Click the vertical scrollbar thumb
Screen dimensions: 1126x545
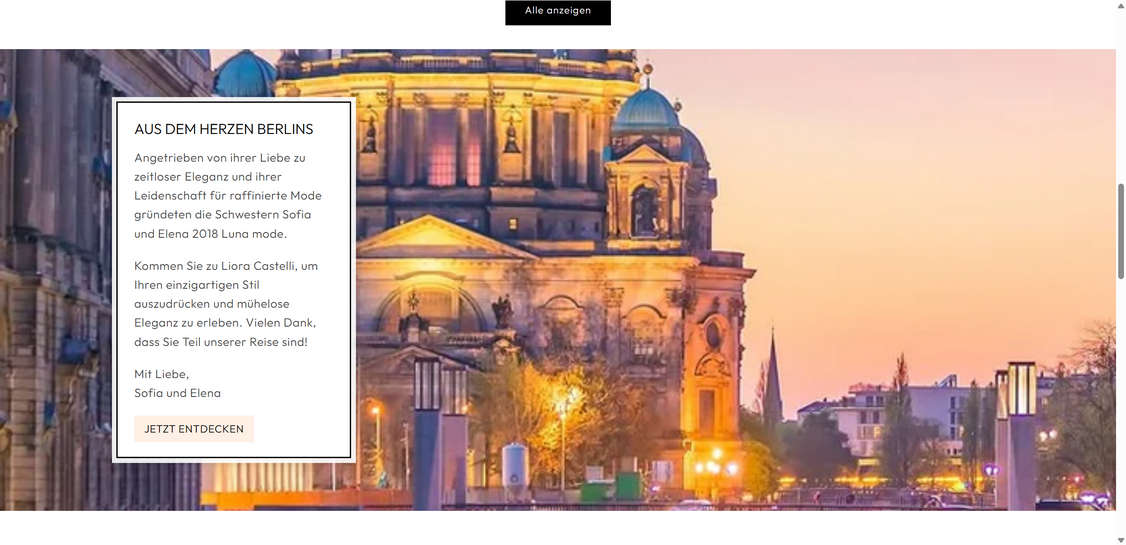click(x=1120, y=231)
